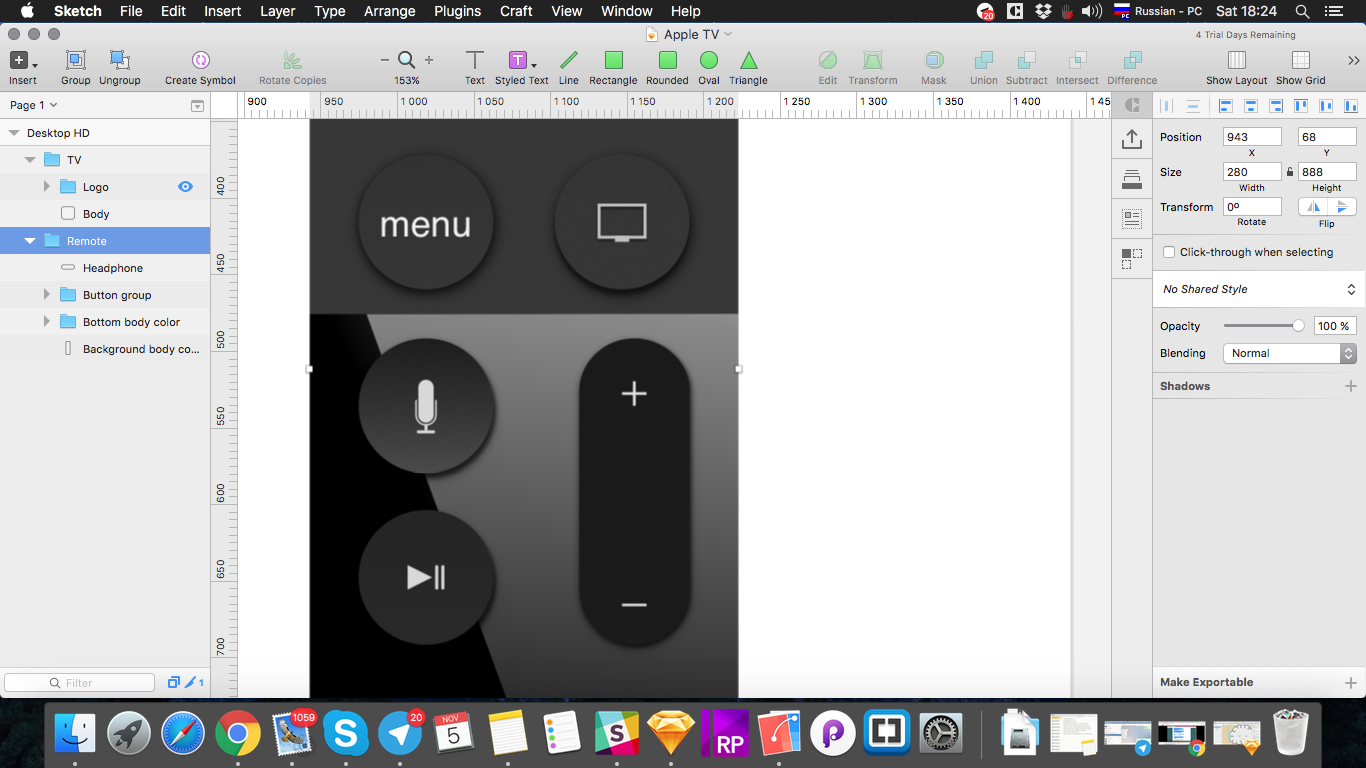Image resolution: width=1366 pixels, height=768 pixels.
Task: Click the Opacity percentage field
Action: 1335,326
